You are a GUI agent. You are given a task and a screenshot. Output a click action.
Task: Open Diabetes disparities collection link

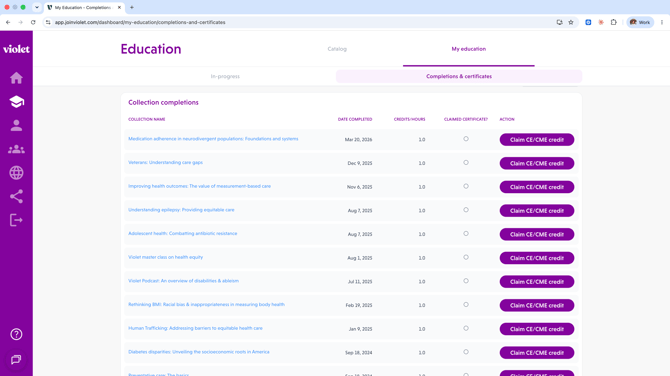click(199, 352)
